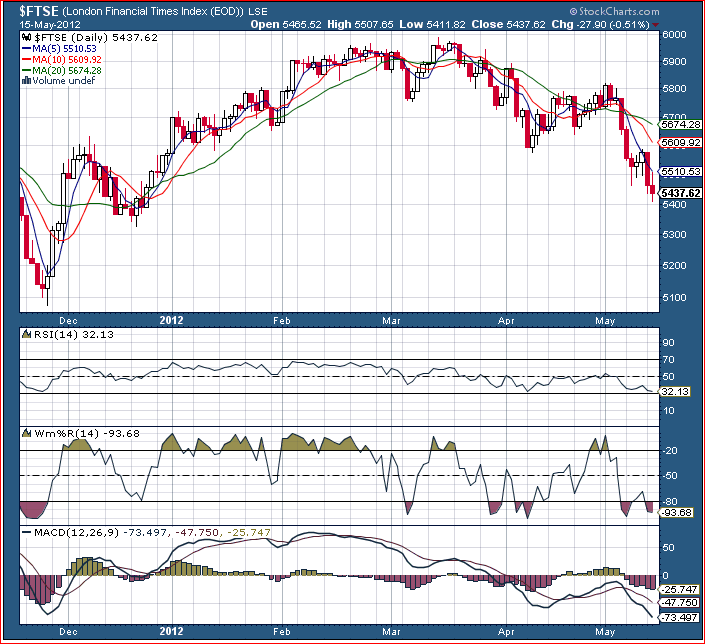705x644 pixels.
Task: Click the -73.497 MACD axis tag
Action: [x=679, y=617]
